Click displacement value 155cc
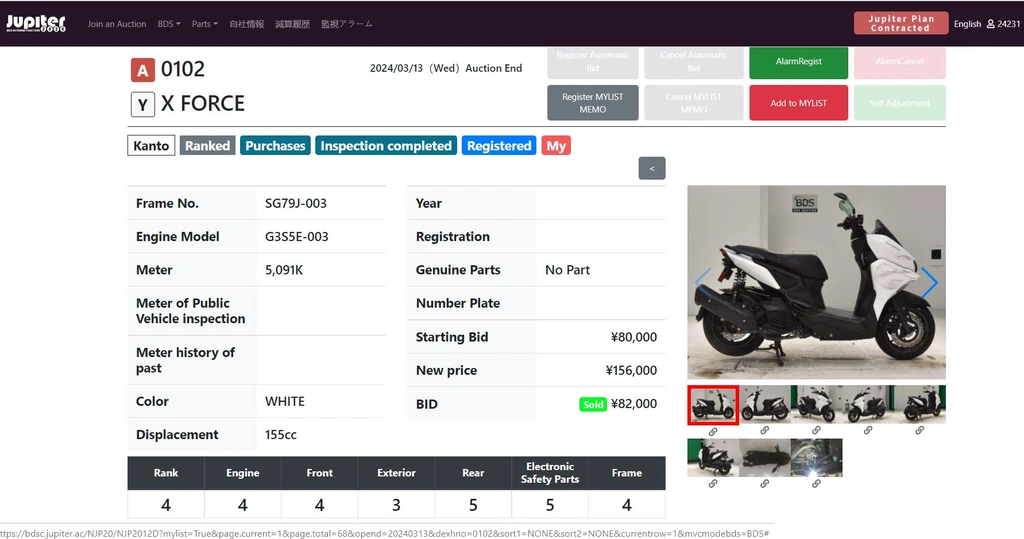 [x=281, y=434]
